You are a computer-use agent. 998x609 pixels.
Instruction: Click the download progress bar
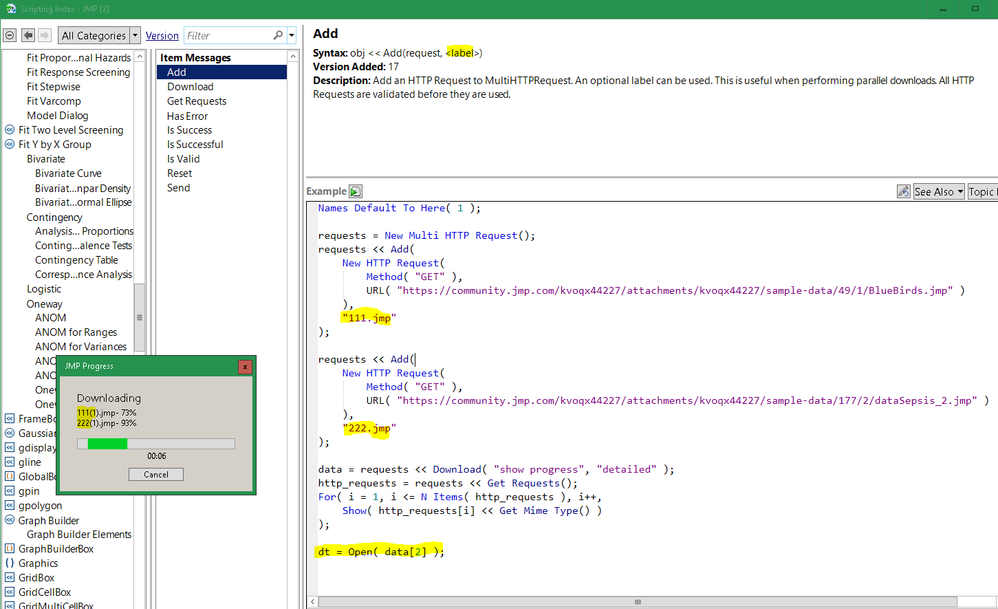[155, 443]
